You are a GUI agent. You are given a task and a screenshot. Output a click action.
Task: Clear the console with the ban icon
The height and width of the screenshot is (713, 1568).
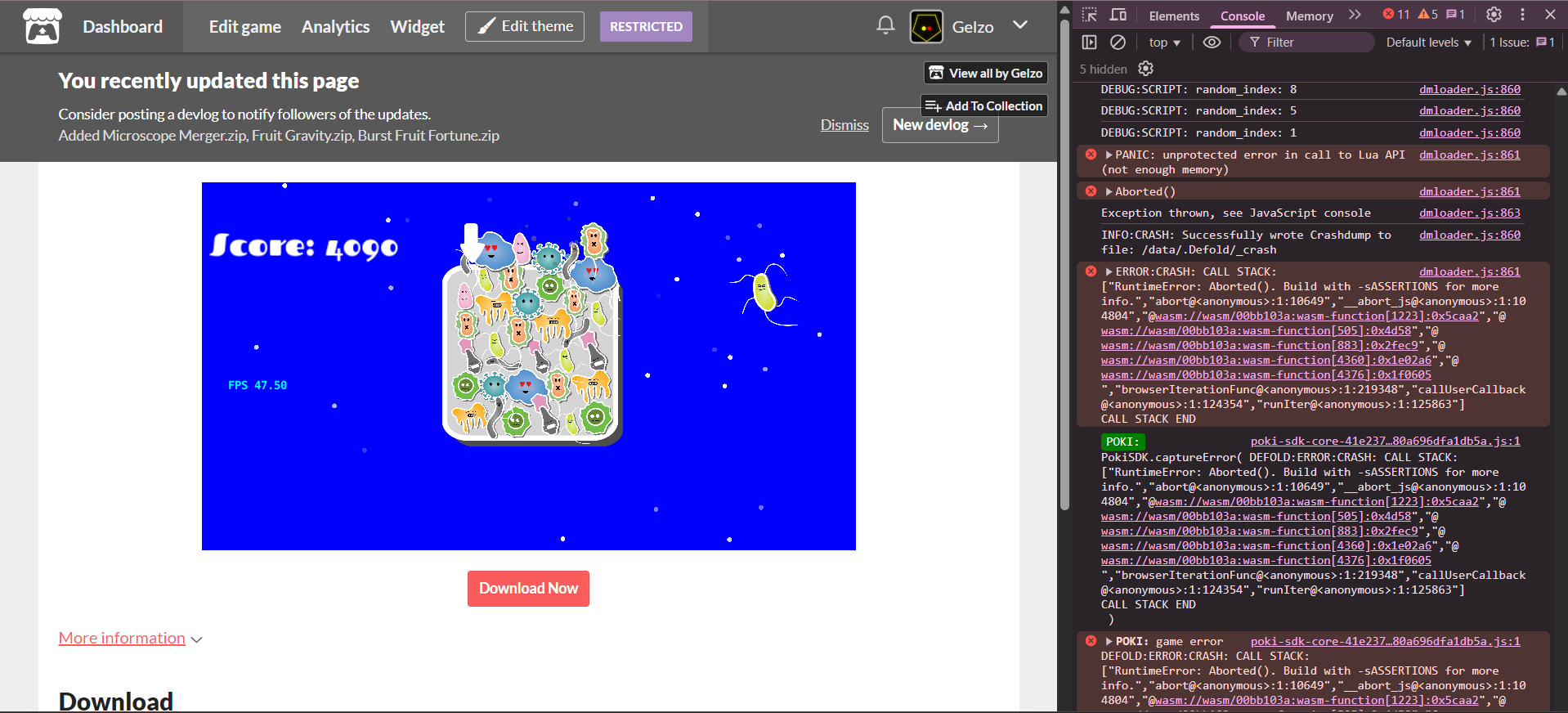pyautogui.click(x=1118, y=42)
